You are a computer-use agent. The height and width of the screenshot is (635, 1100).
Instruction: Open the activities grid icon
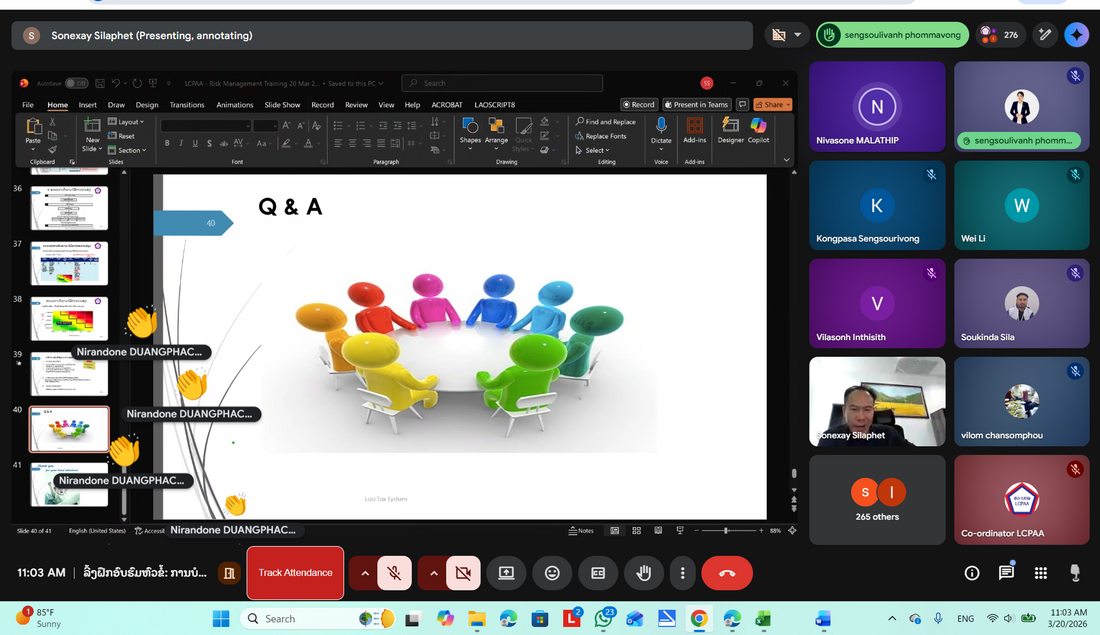tap(1040, 573)
